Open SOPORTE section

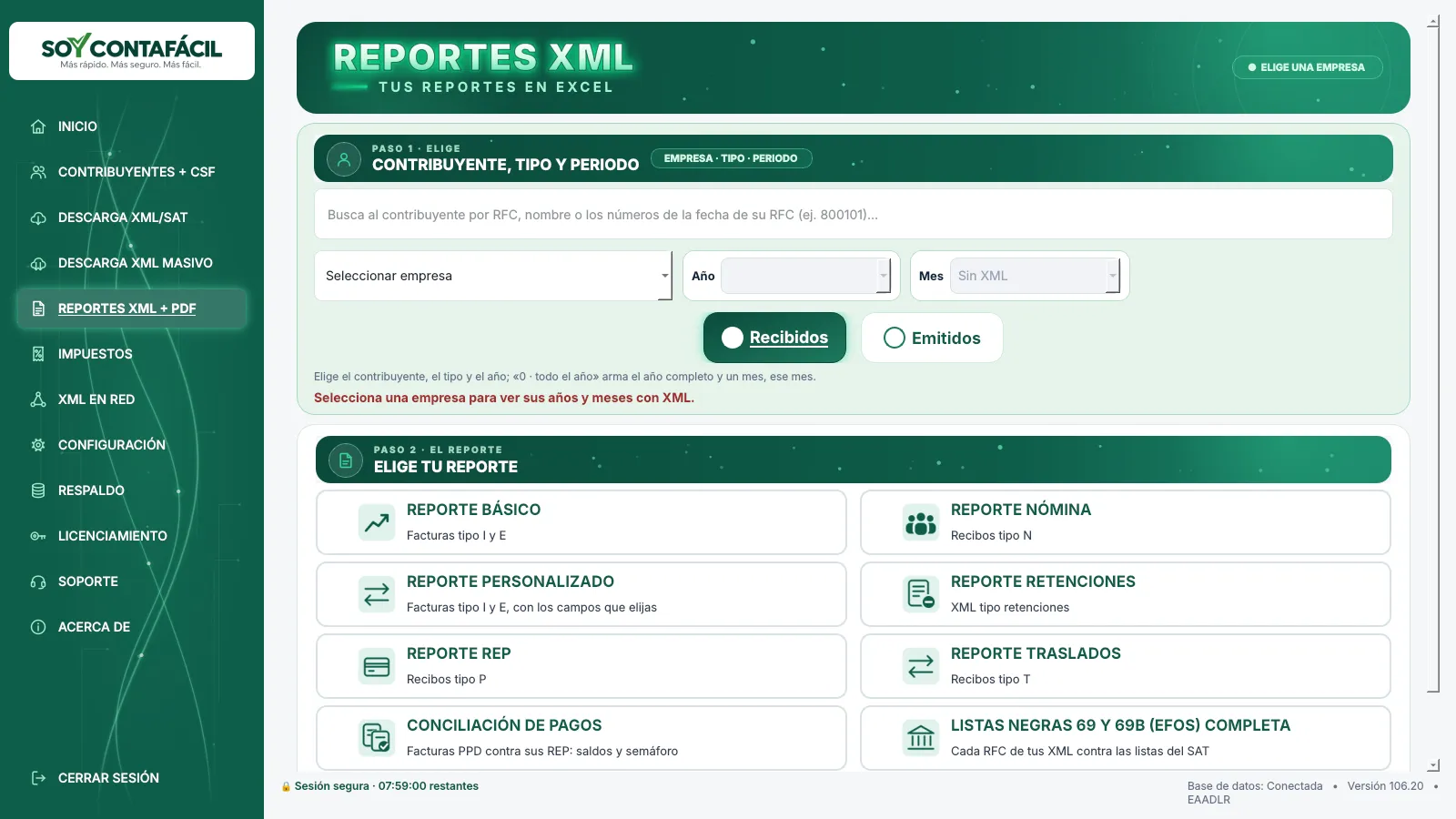pos(132,581)
